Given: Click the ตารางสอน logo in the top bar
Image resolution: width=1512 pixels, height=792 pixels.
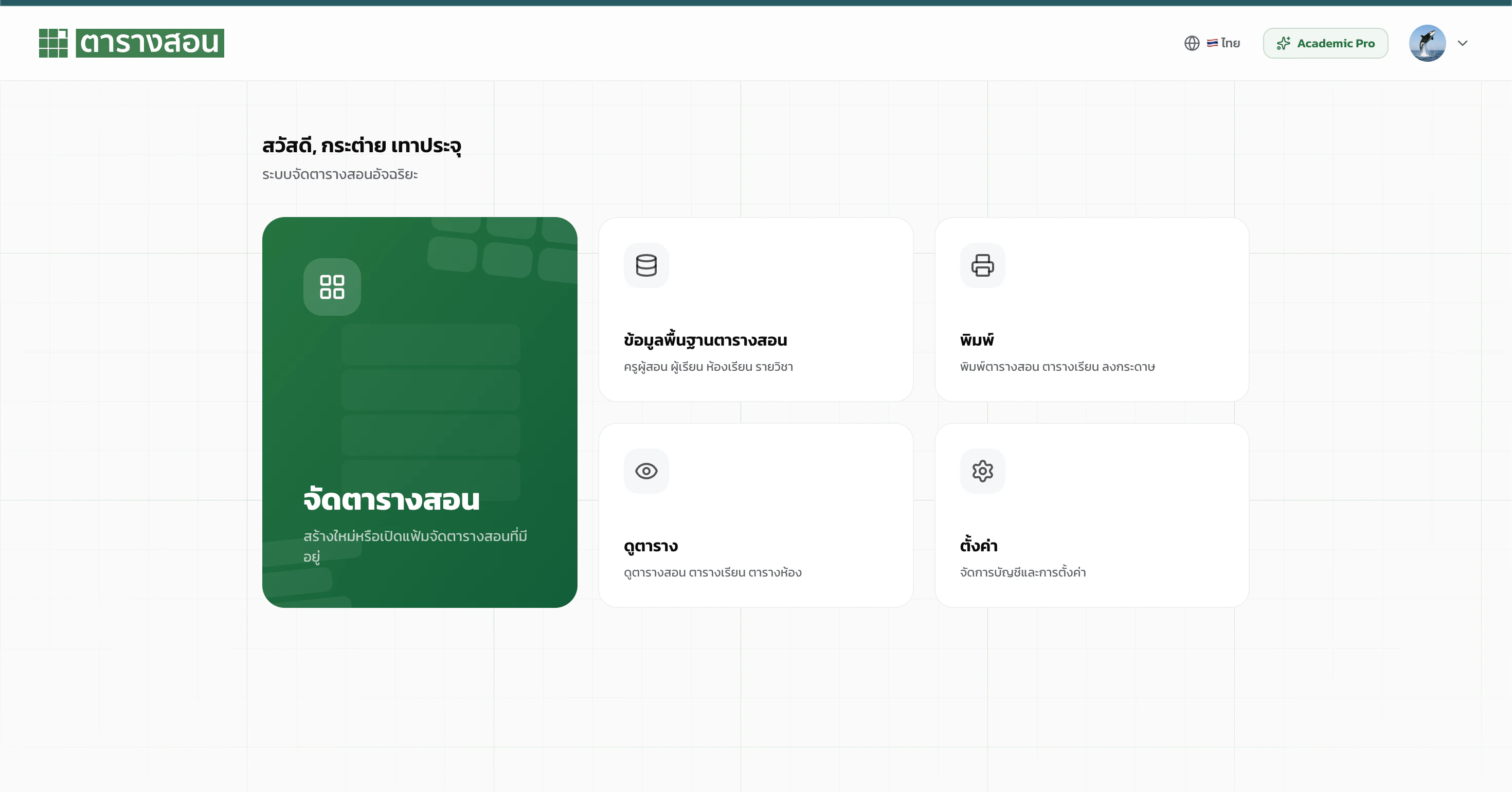Looking at the screenshot, I should (130, 43).
